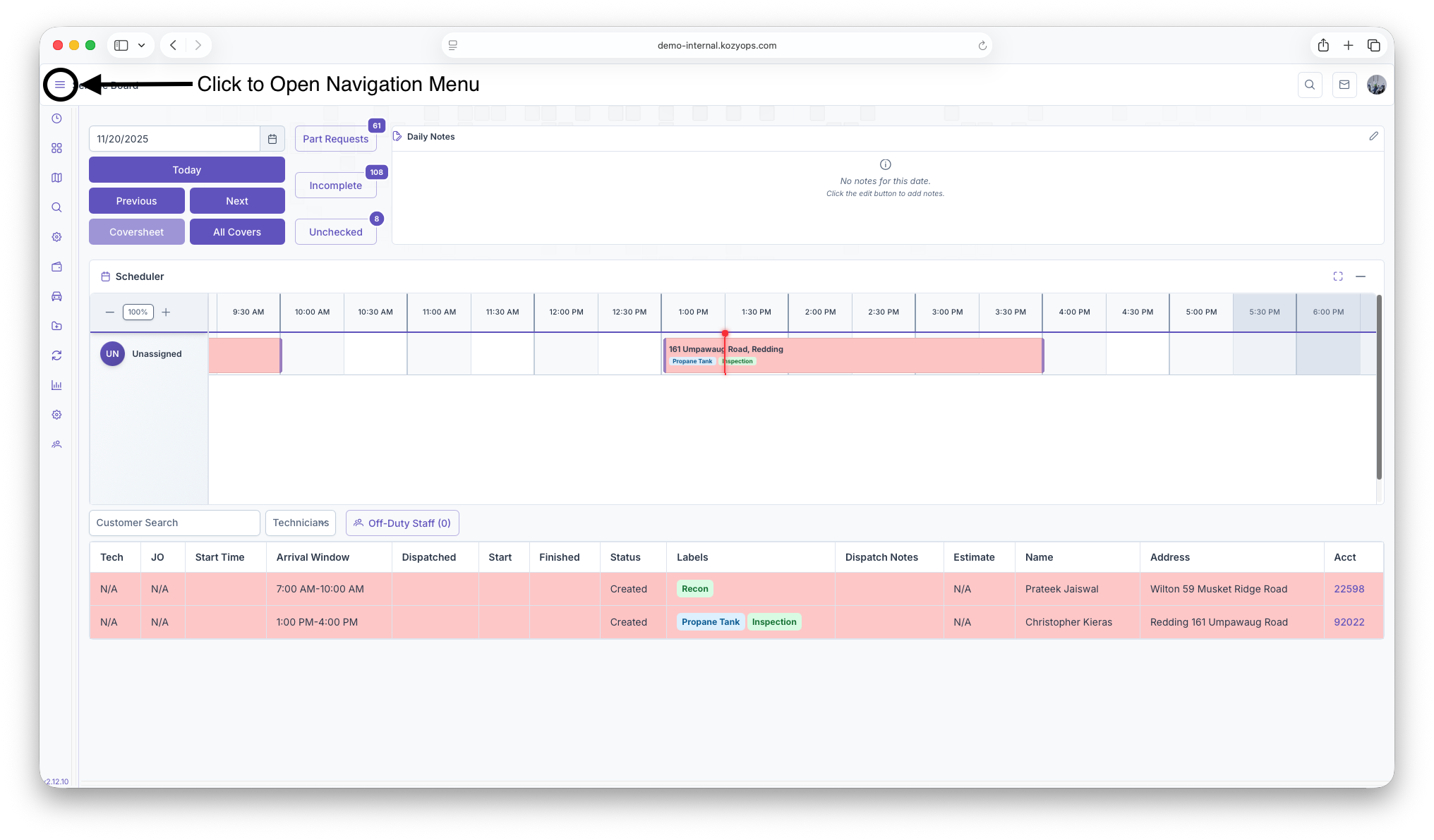Screen dimensions: 1434x840
Task: Open the date picker calendar button
Action: pyautogui.click(x=272, y=139)
